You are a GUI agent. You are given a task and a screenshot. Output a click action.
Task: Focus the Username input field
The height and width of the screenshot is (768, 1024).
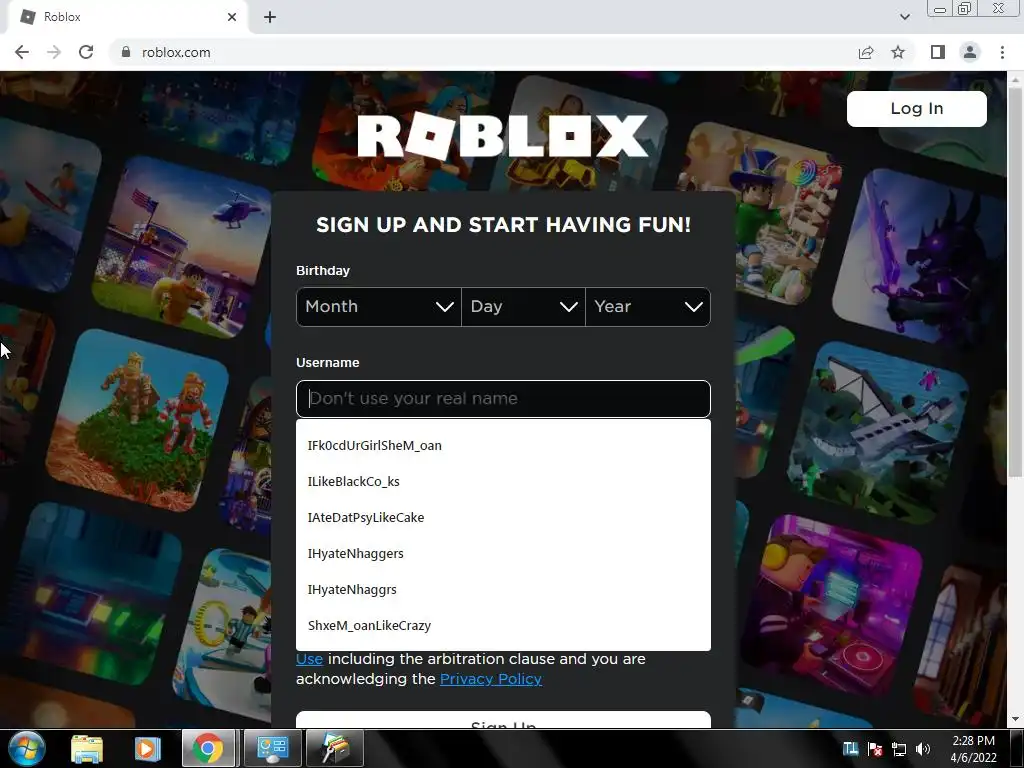coord(503,398)
